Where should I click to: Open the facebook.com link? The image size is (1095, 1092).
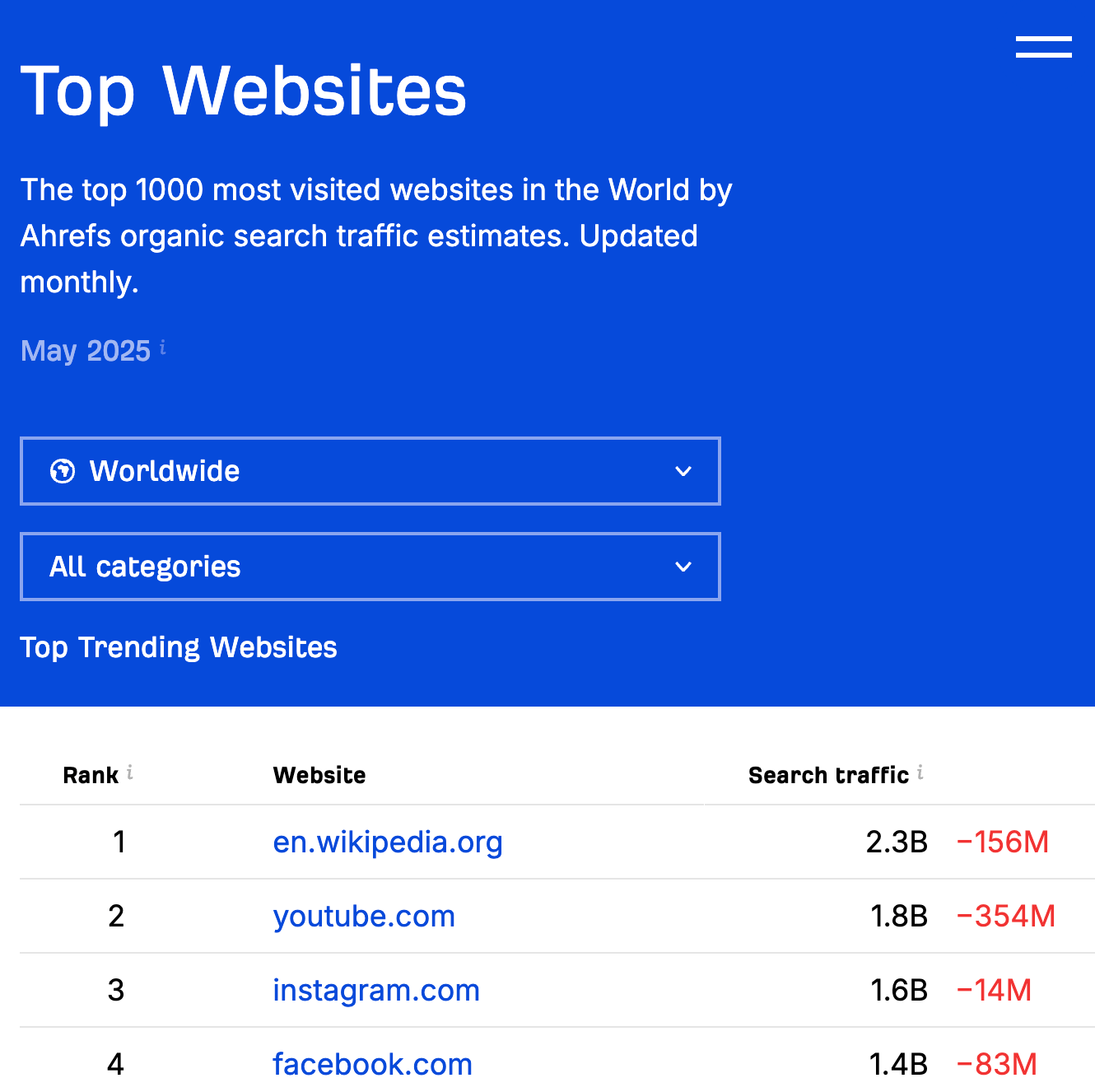[372, 1064]
